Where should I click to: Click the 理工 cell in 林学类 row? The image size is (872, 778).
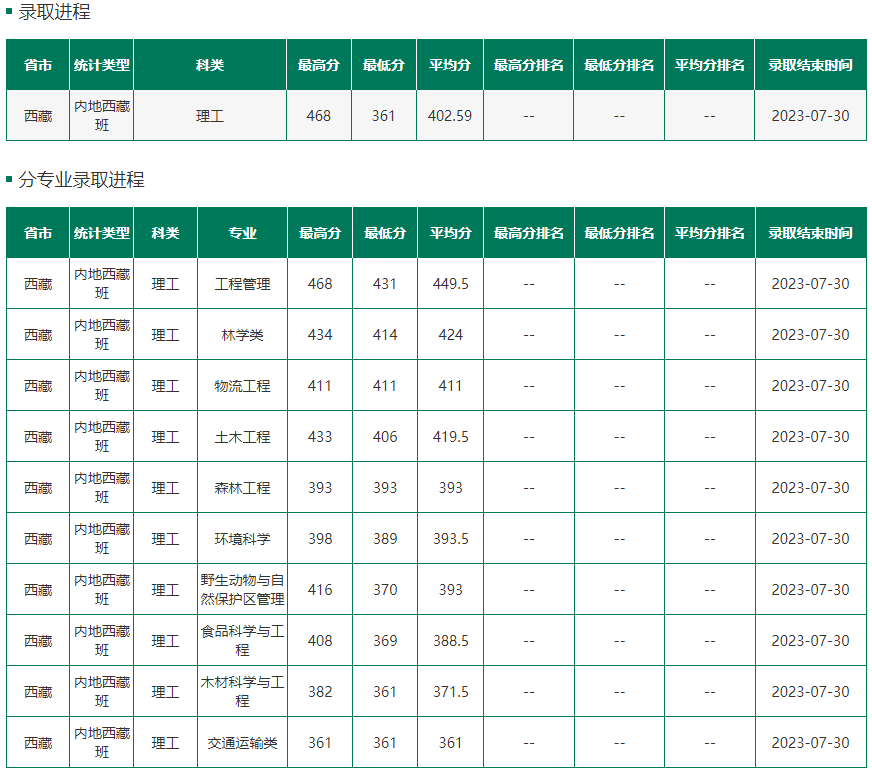coord(165,335)
